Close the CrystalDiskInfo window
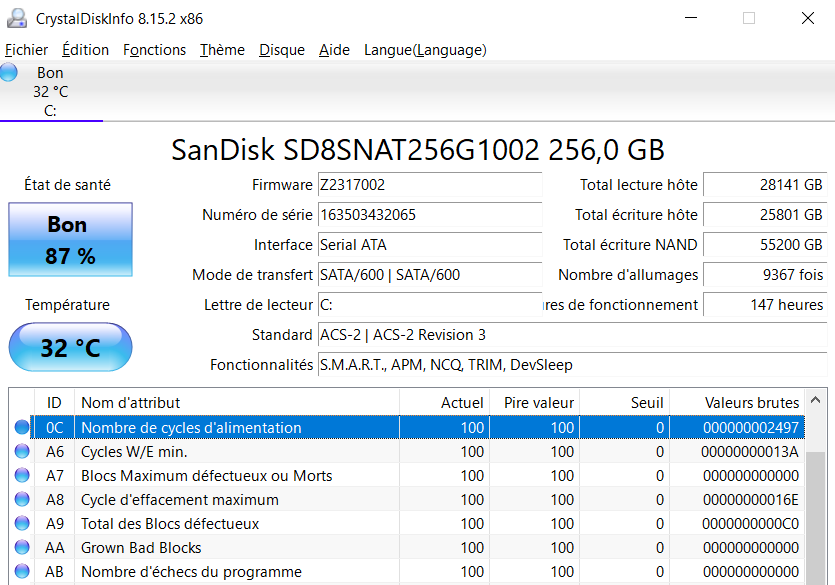835x585 pixels. point(808,18)
